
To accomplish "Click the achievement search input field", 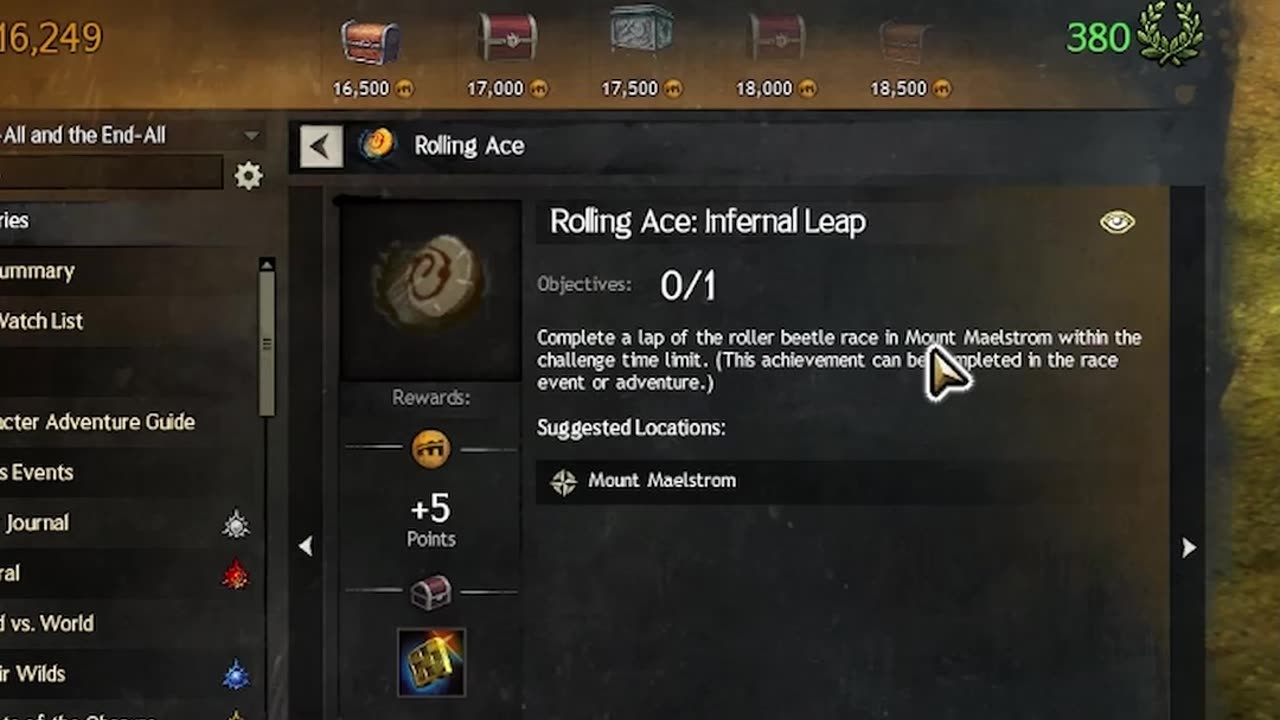I will click(x=110, y=174).
